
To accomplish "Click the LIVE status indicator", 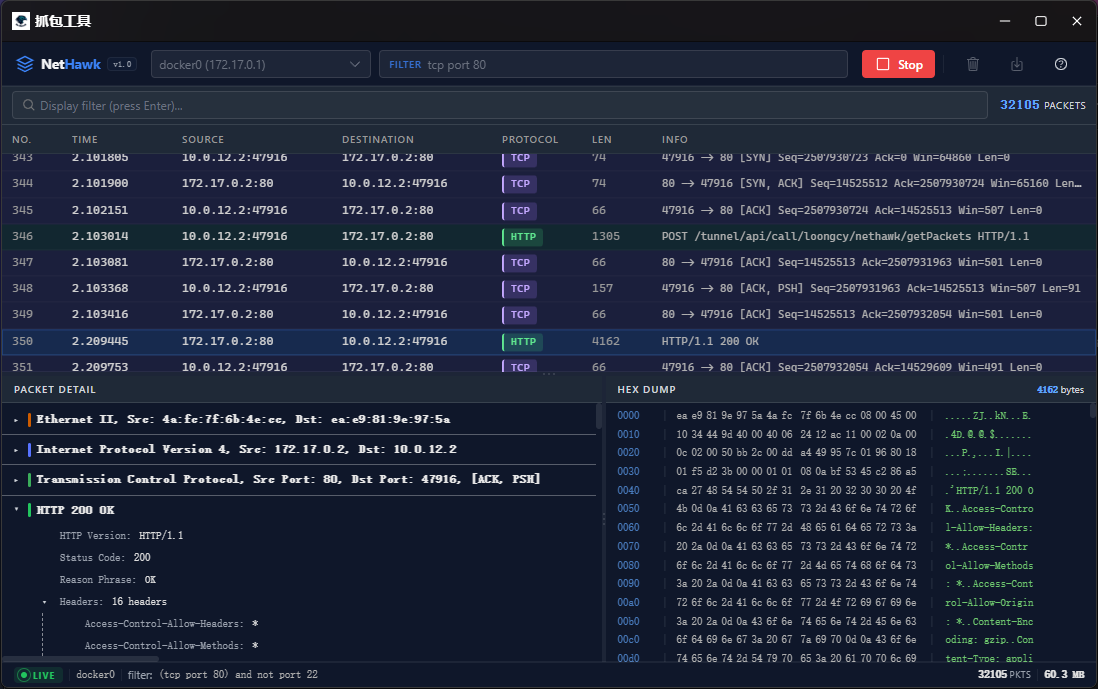I will (40, 675).
